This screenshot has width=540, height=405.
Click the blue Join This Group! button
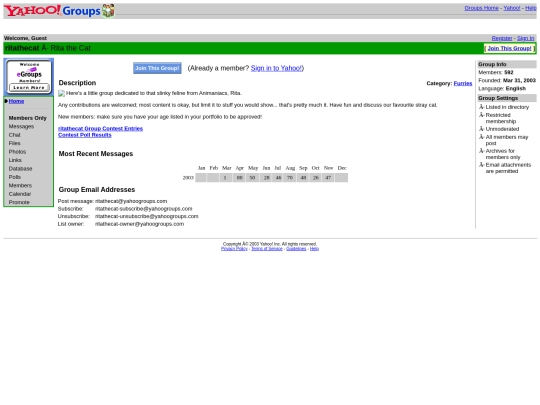click(157, 68)
